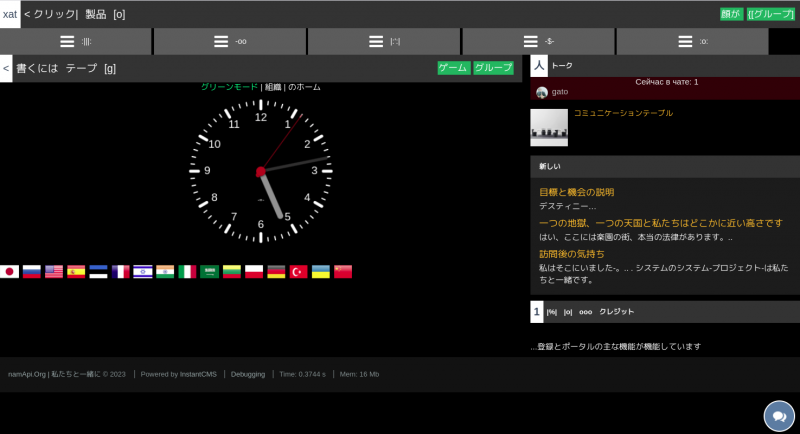Open the 目標と機会の説明 post
This screenshot has width=800, height=434.
pos(577,192)
